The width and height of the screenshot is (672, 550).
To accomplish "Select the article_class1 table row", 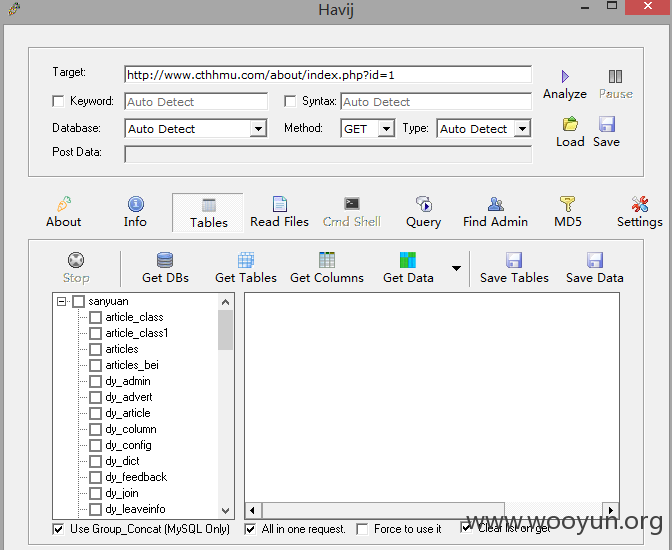I will pyautogui.click(x=136, y=334).
